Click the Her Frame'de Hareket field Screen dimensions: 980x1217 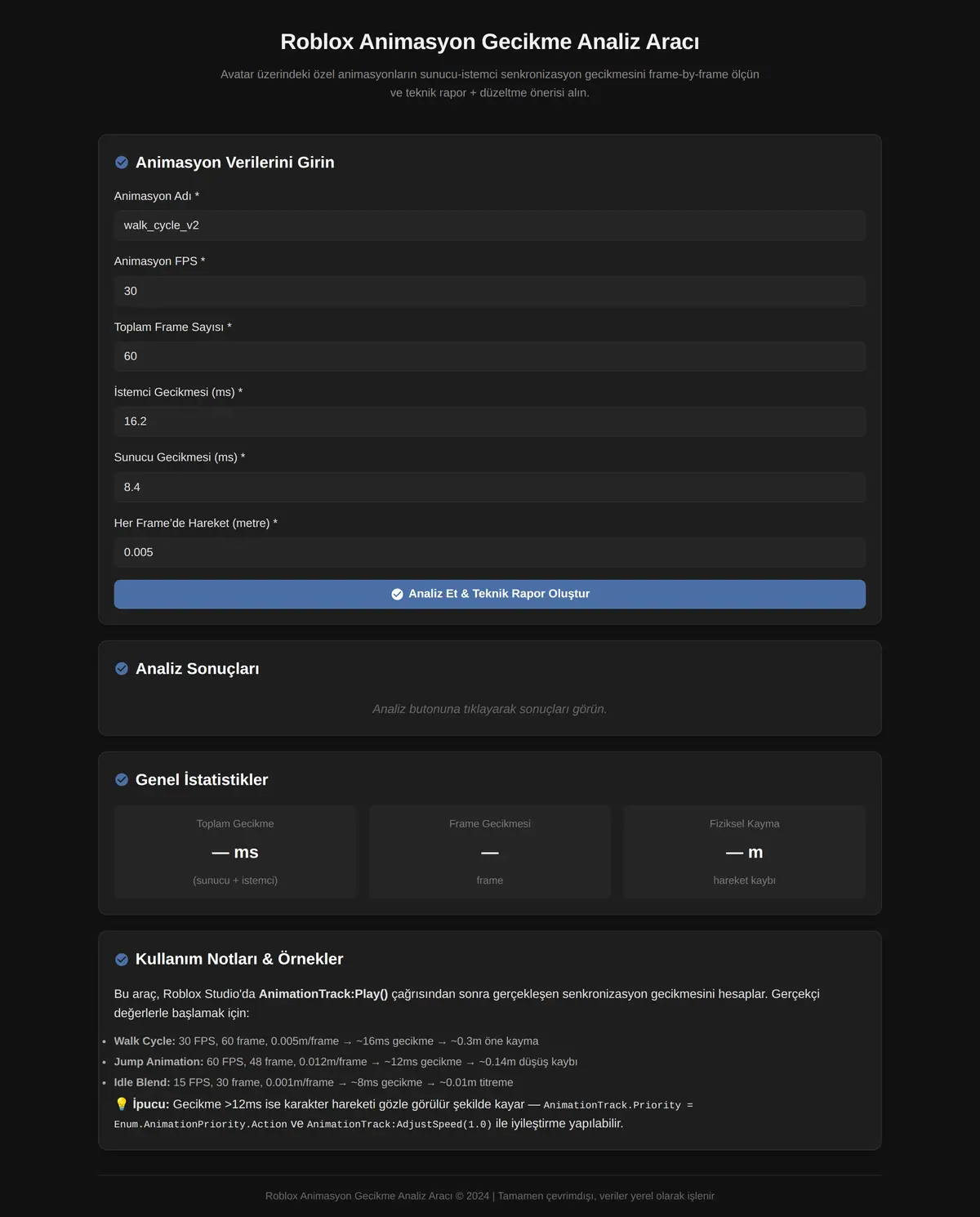click(490, 552)
